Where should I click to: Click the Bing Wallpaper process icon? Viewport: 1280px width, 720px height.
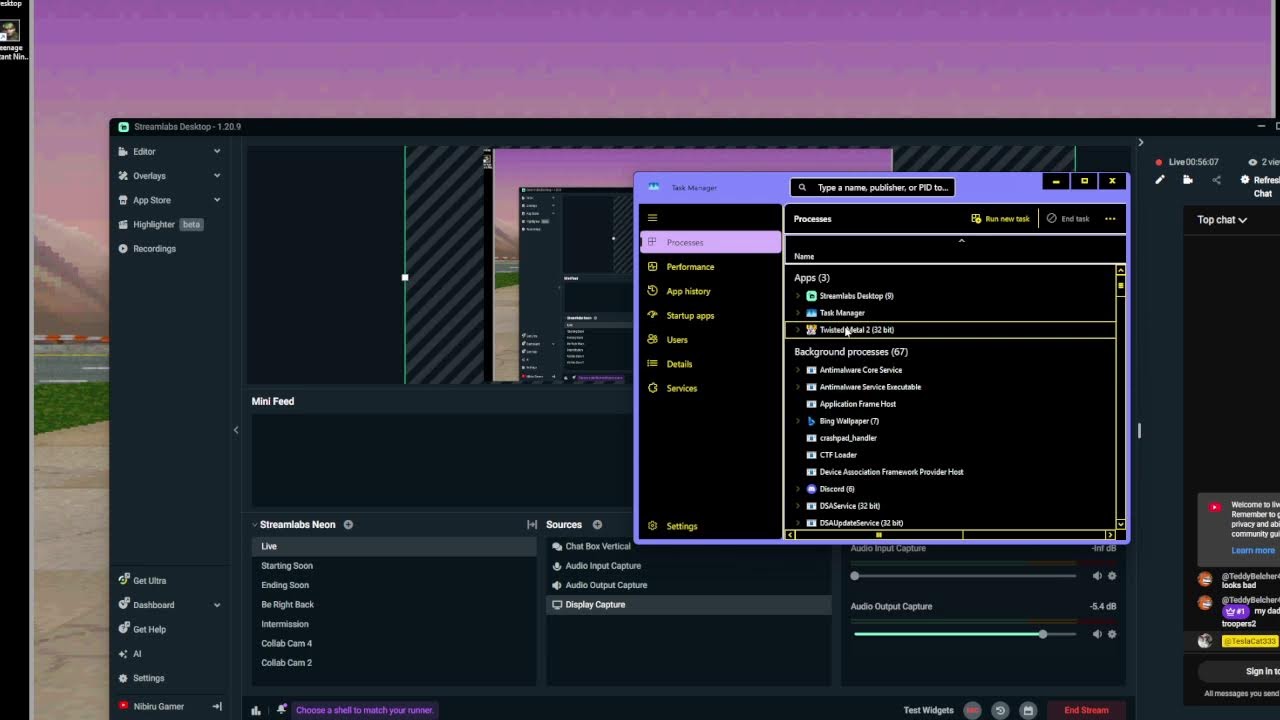tap(811, 421)
